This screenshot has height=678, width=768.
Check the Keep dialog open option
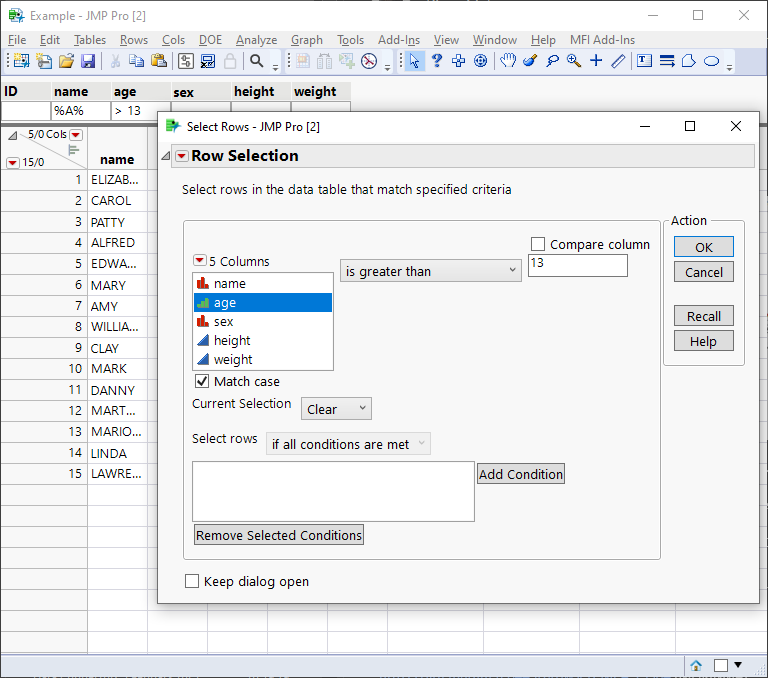coord(192,581)
